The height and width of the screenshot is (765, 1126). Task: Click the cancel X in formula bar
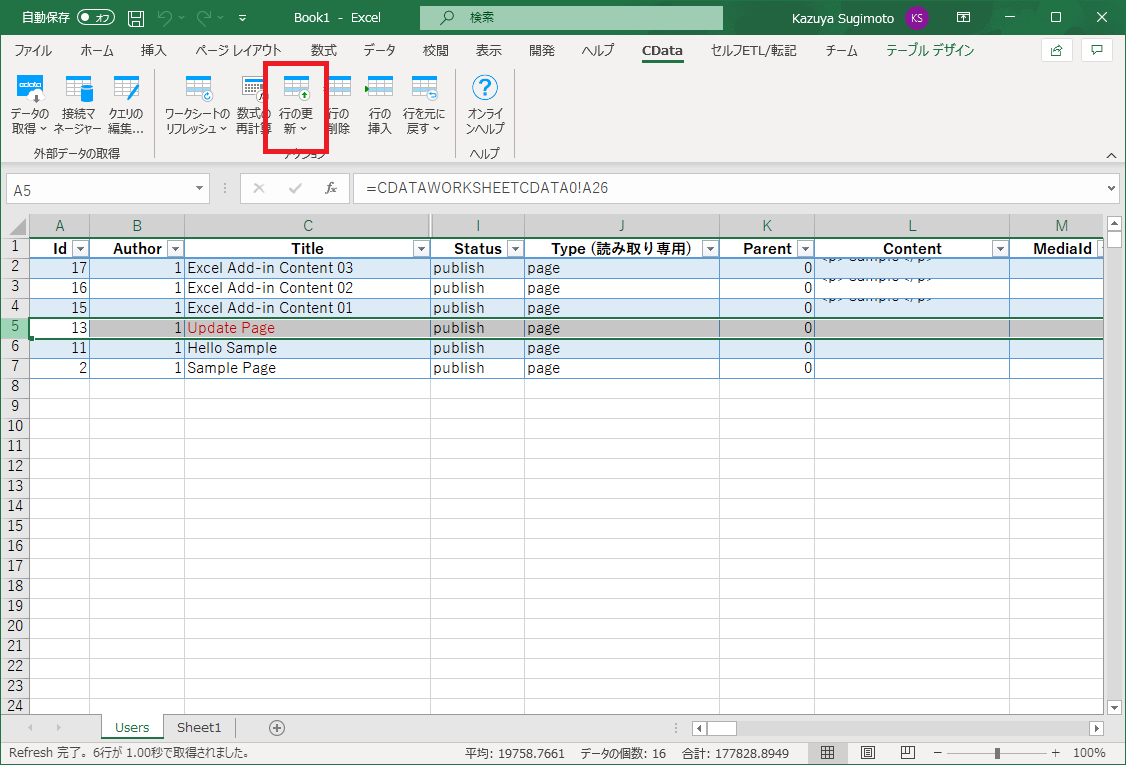pos(259,188)
